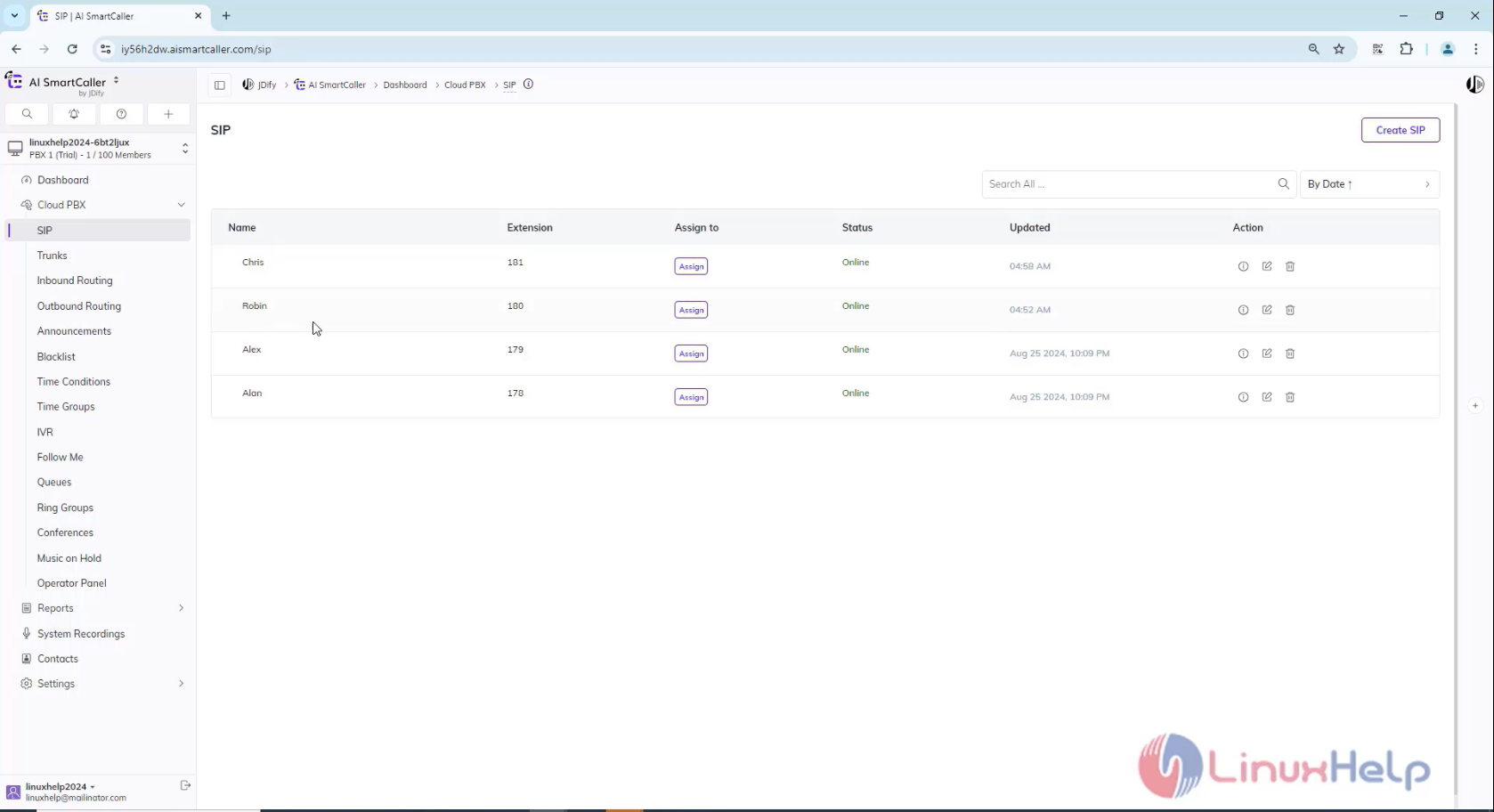Delete the Chris SIP entry
Viewport: 1494px width, 812px height.
click(x=1290, y=266)
